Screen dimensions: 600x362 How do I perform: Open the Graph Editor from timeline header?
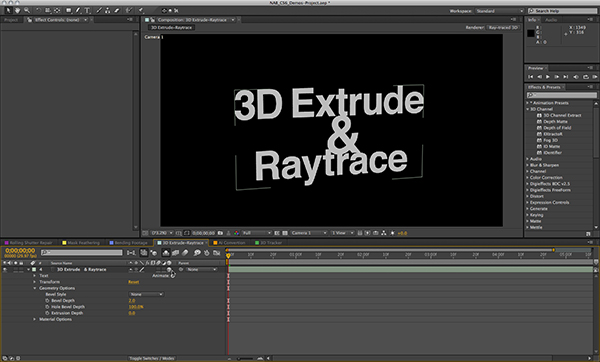tap(217, 253)
